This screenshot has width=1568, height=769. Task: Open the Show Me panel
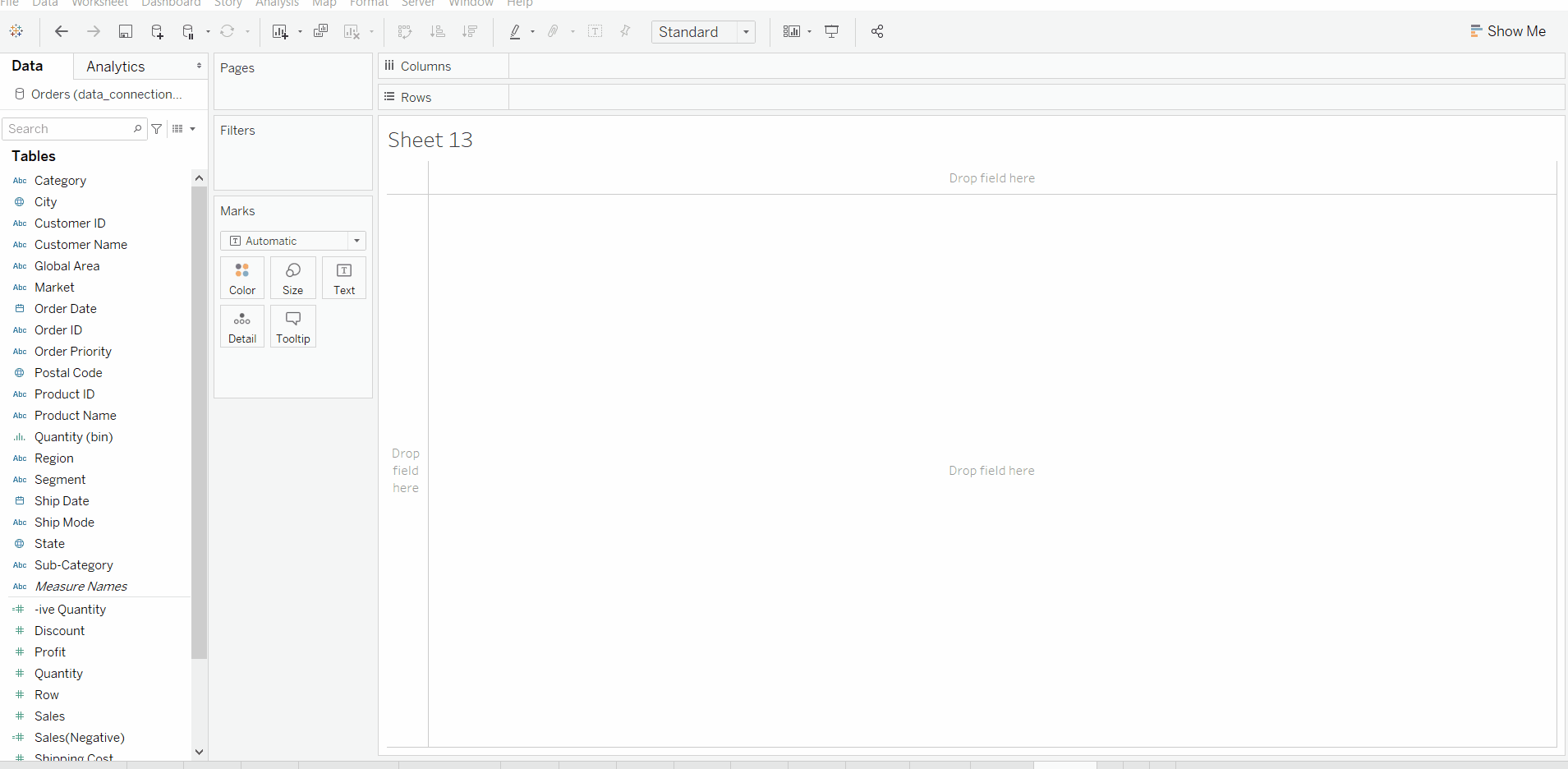coord(1508,31)
